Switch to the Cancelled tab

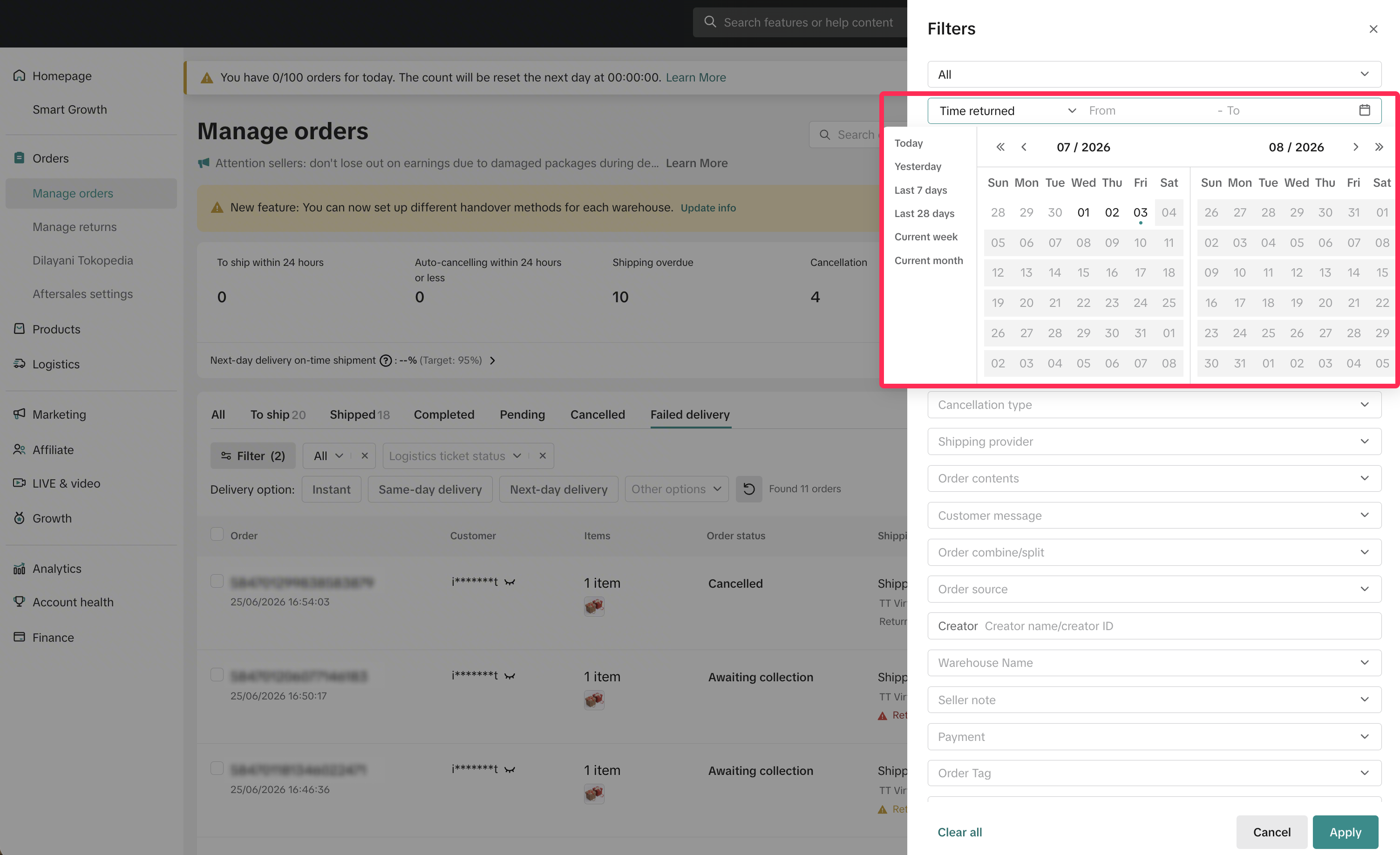pyautogui.click(x=598, y=415)
